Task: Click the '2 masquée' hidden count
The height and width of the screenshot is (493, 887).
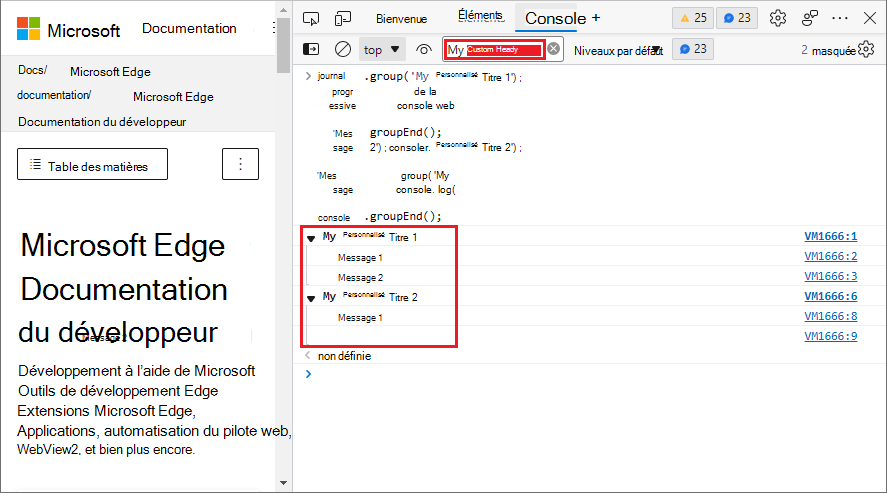Action: (x=828, y=51)
